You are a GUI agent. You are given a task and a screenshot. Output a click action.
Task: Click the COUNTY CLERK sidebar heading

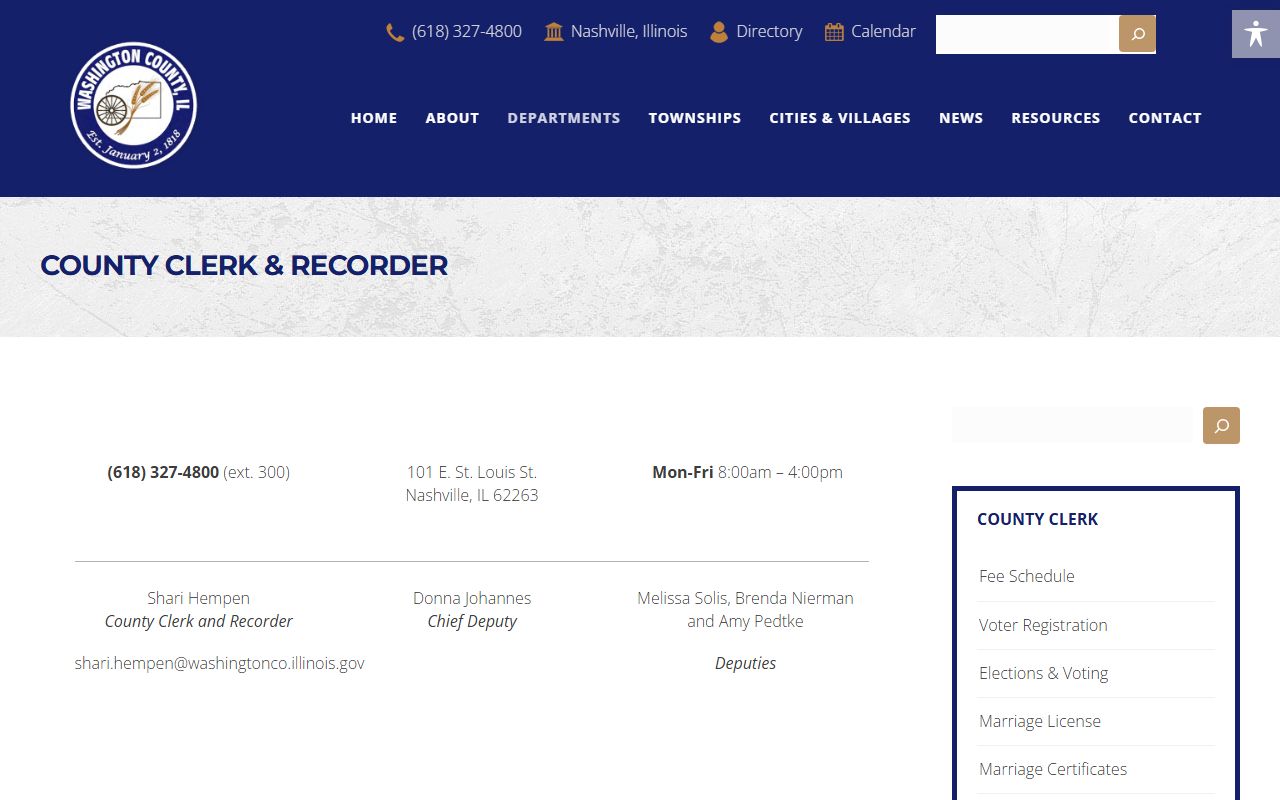(x=1038, y=519)
